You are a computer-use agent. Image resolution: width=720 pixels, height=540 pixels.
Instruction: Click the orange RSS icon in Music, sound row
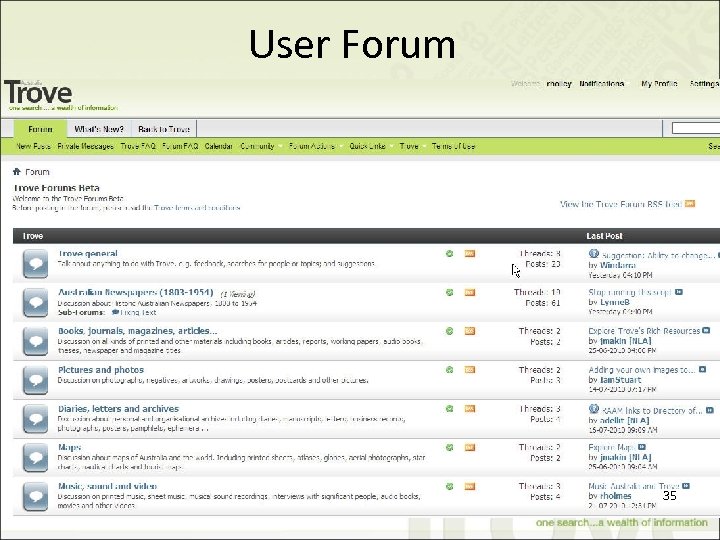pos(470,486)
